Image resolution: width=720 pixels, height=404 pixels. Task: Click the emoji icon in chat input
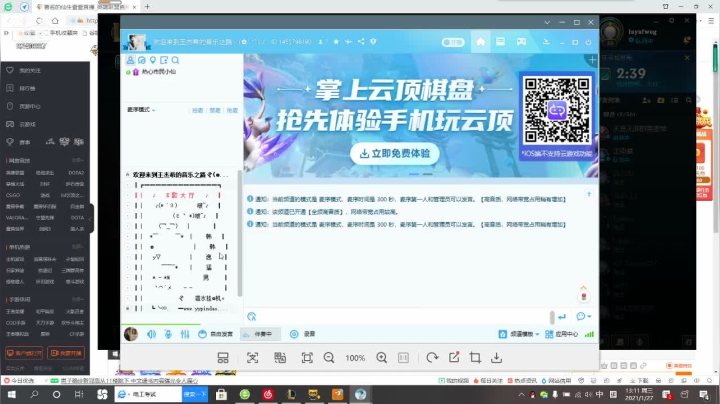click(252, 316)
